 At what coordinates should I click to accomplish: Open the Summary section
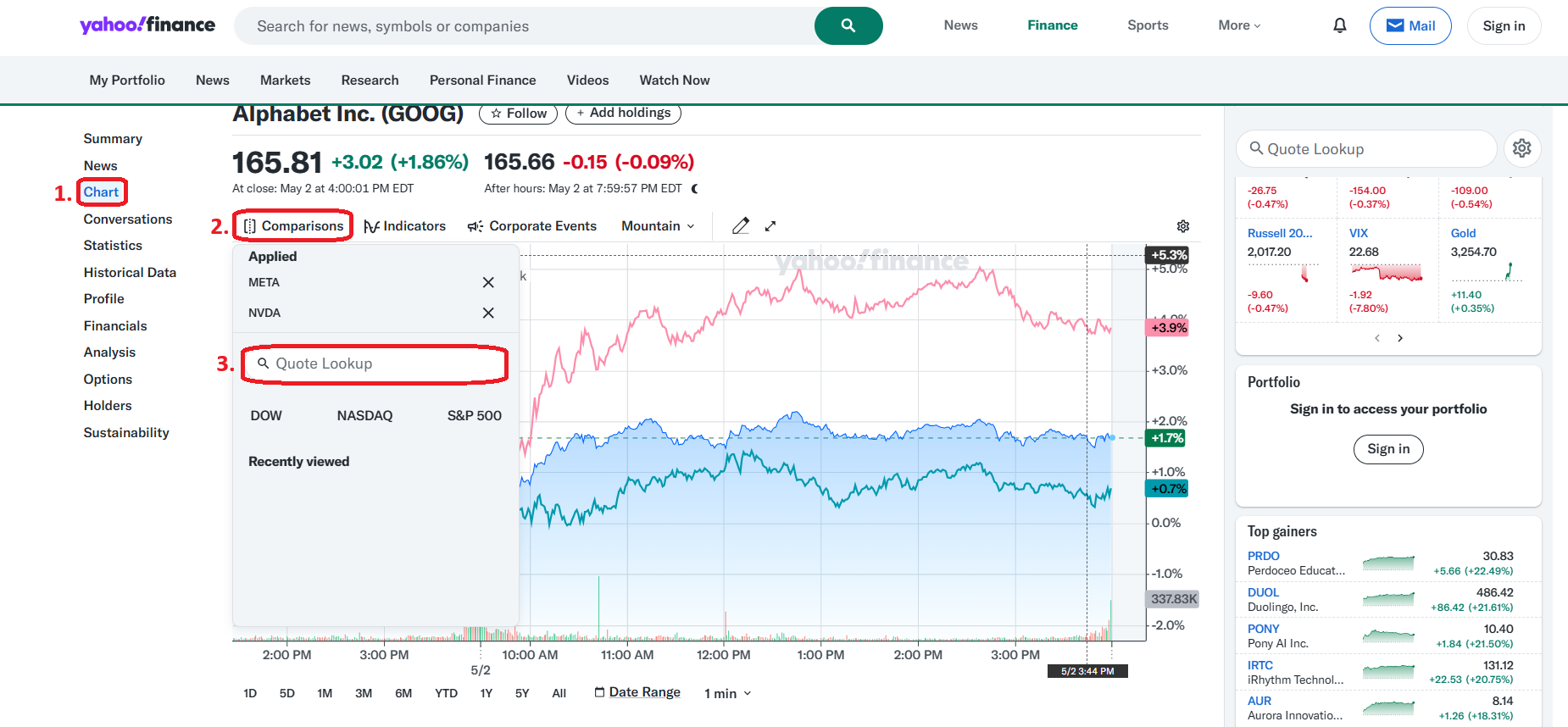(113, 139)
